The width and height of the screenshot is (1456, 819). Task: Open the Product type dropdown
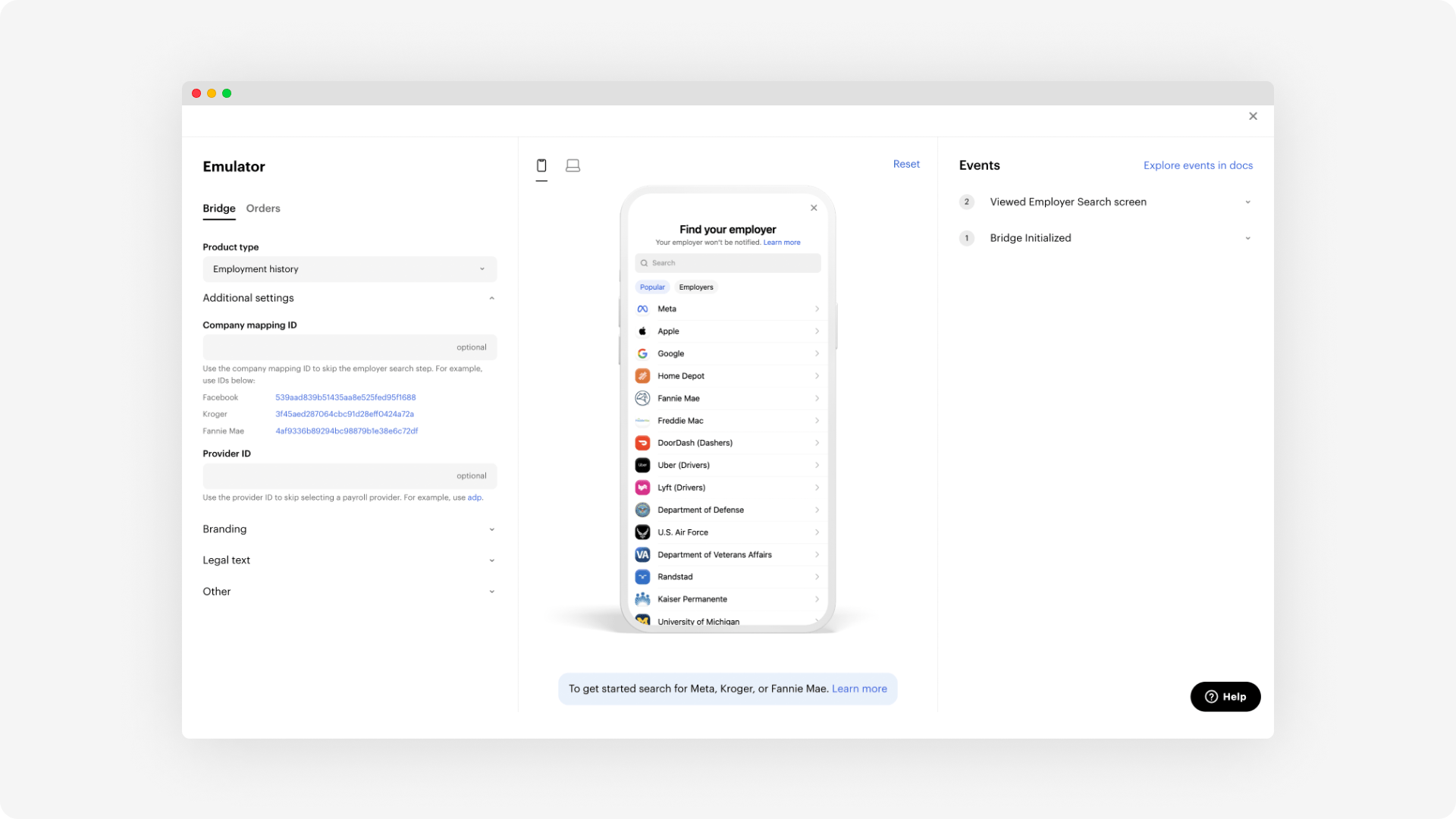[349, 269]
